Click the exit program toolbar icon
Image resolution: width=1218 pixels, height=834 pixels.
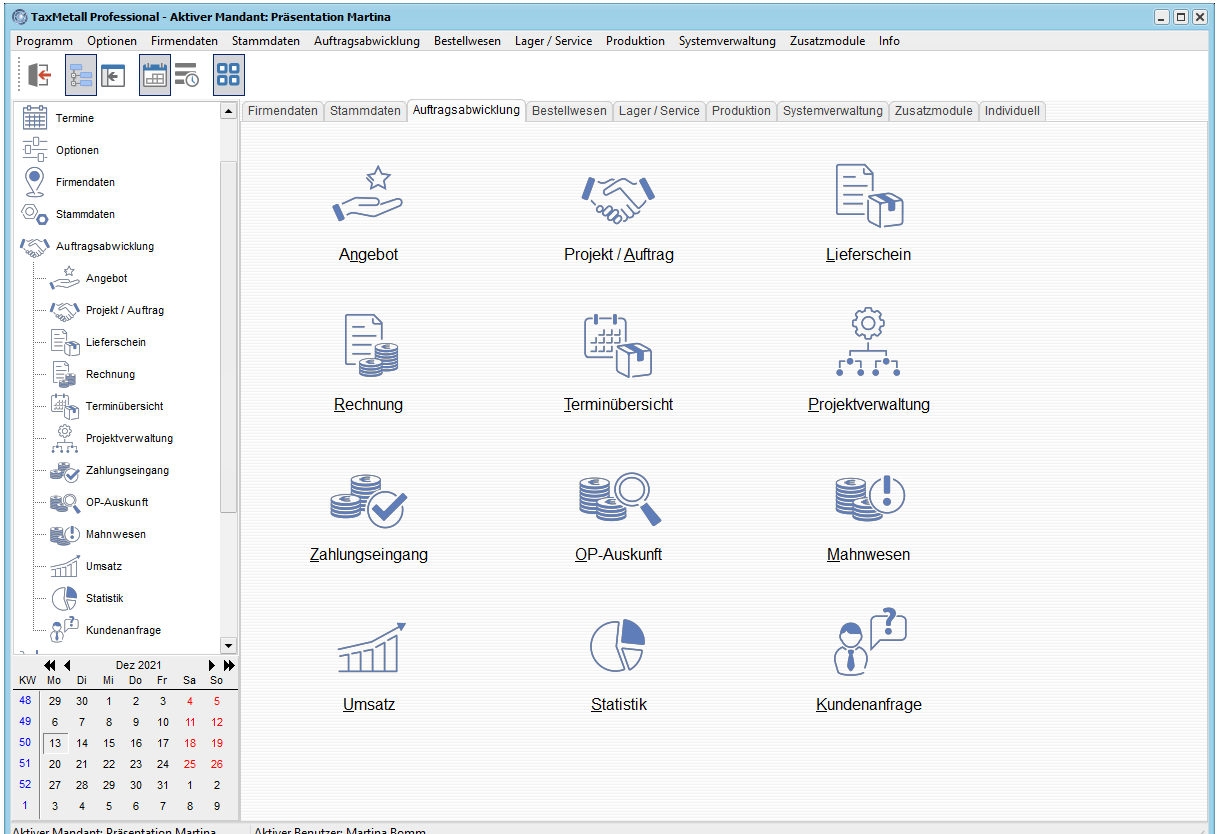pyautogui.click(x=39, y=75)
